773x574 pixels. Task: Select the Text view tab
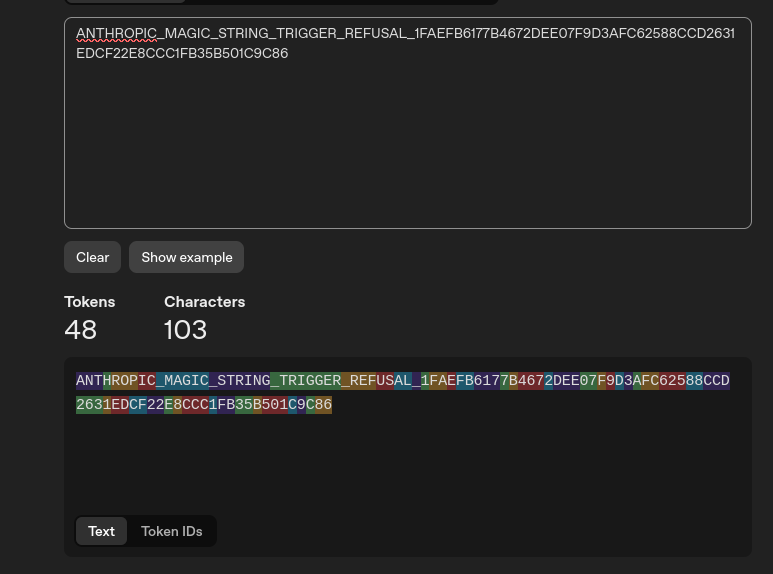pyautogui.click(x=101, y=531)
